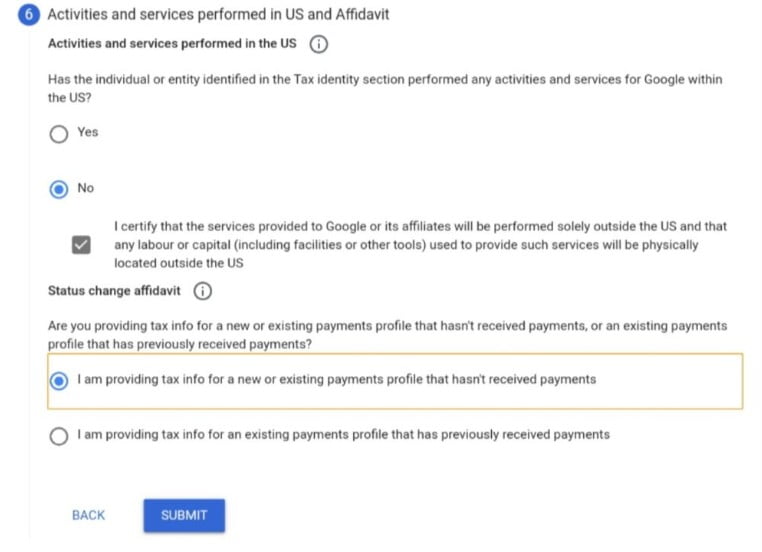762x552 pixels.
Task: Choose radio for profile that previously received payments
Action: pyautogui.click(x=59, y=436)
